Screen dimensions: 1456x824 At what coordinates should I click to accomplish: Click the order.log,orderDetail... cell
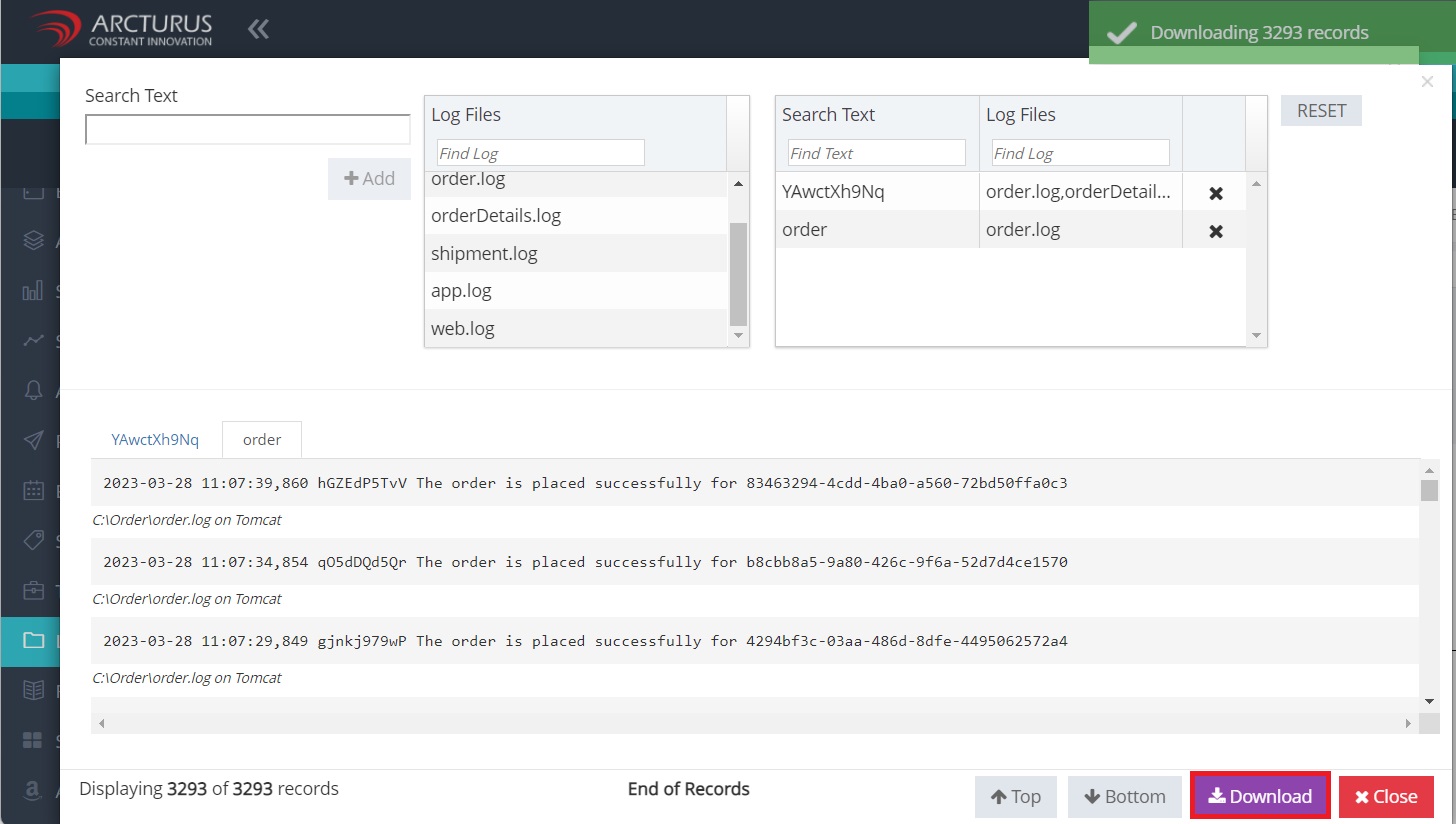point(1081,192)
